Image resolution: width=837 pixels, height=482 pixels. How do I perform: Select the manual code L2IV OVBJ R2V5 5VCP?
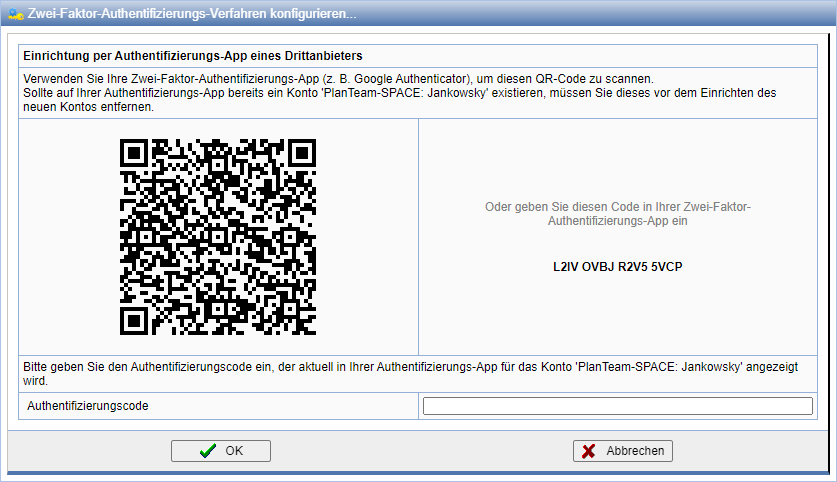coord(617,268)
